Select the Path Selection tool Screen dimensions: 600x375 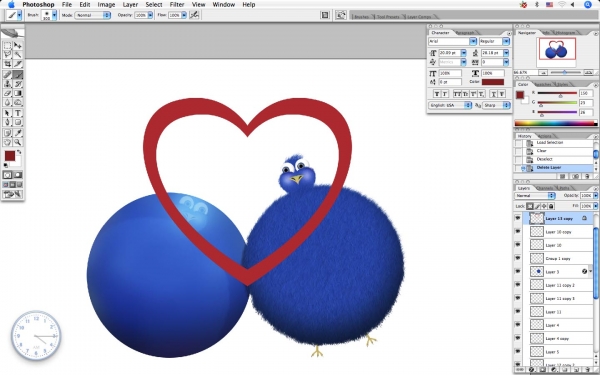[7, 113]
